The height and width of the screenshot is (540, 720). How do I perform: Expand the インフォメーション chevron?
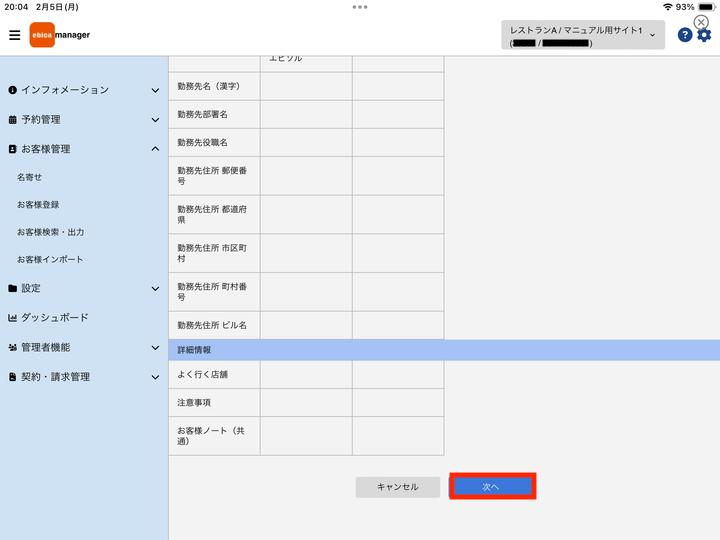point(156,90)
